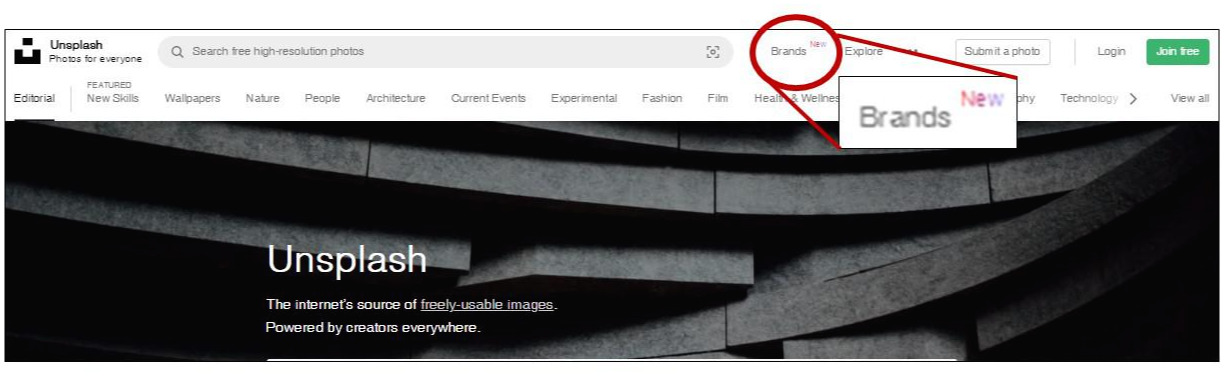Image resolution: width=1231 pixels, height=379 pixels.
Task: Click the Login link
Action: pyautogui.click(x=1111, y=52)
